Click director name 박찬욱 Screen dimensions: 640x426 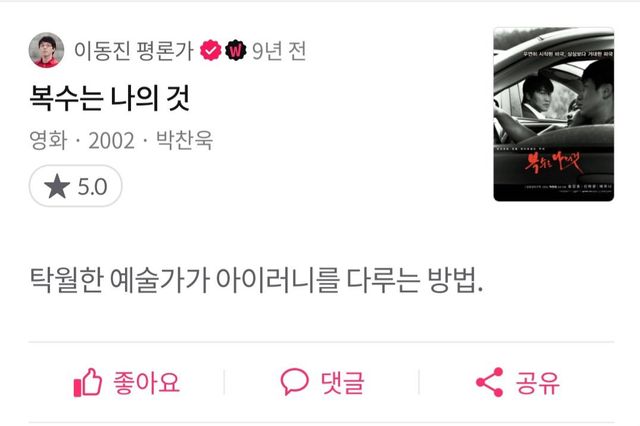pos(184,140)
